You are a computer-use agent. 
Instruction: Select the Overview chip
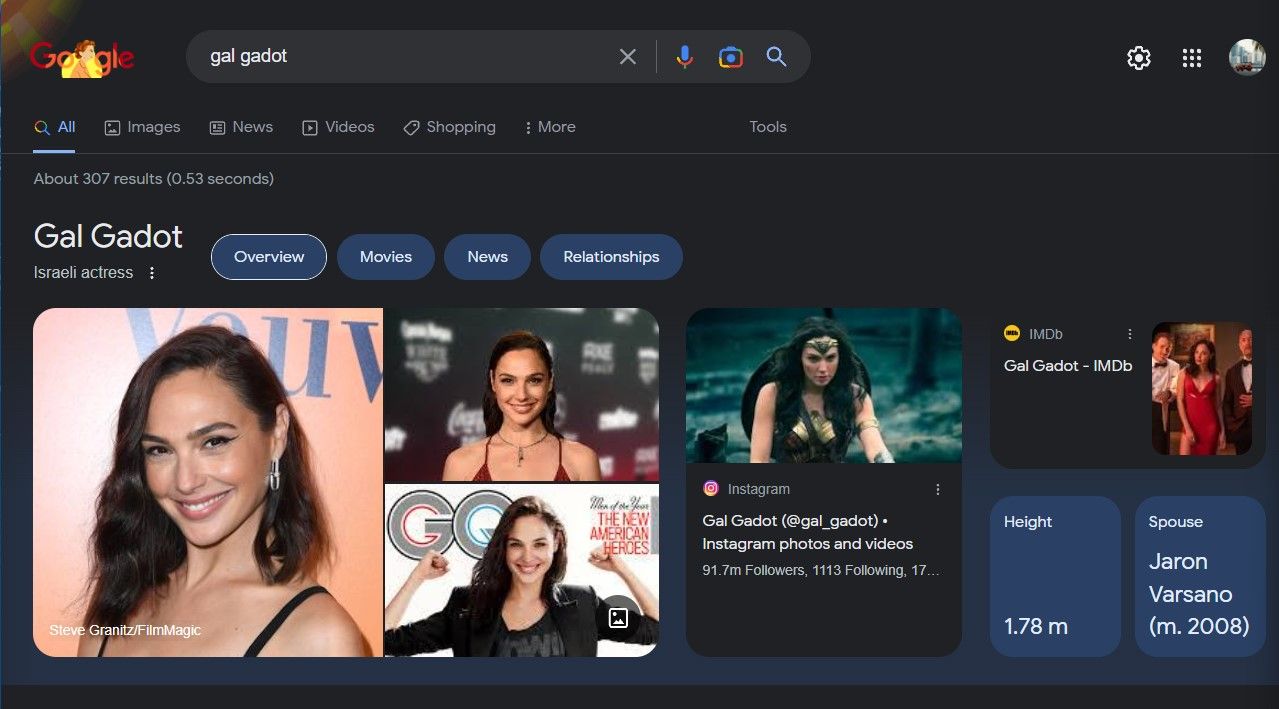269,257
